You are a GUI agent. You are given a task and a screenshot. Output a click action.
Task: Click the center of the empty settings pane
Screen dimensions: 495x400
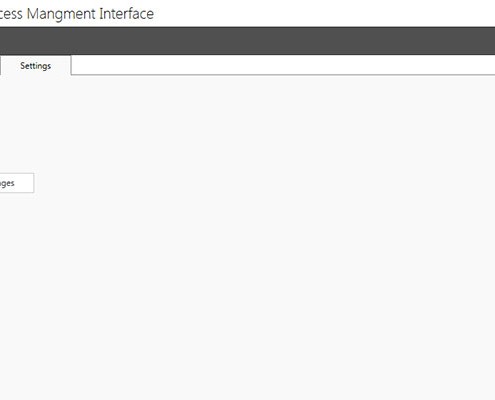point(247,237)
